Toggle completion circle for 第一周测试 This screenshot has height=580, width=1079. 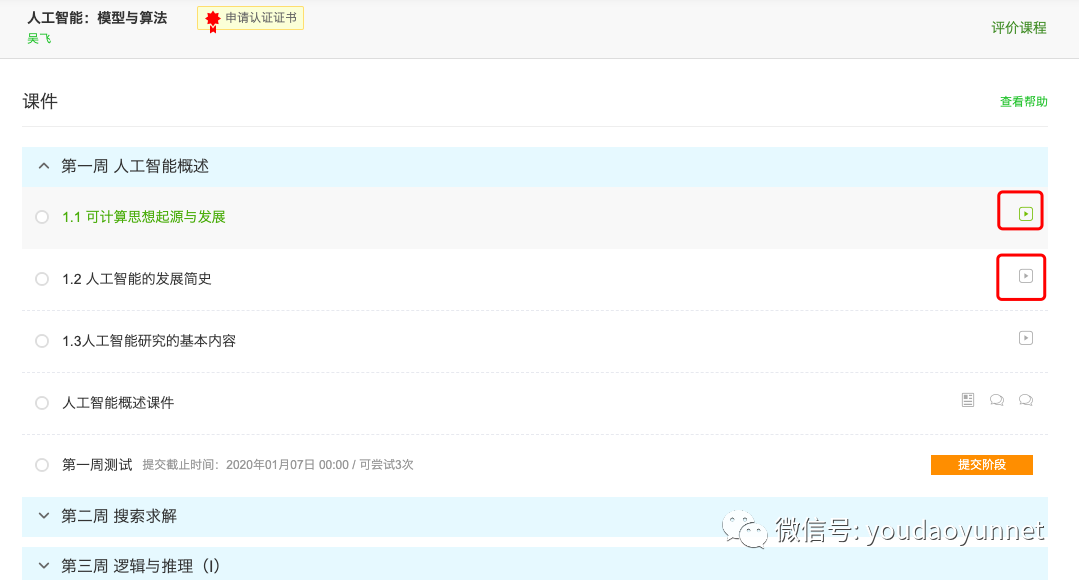pyautogui.click(x=42, y=464)
